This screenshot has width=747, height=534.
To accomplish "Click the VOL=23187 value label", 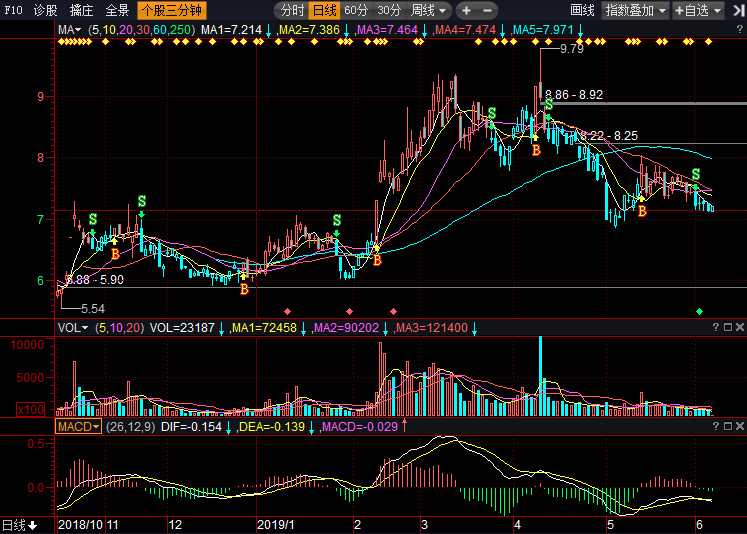I will [182, 328].
